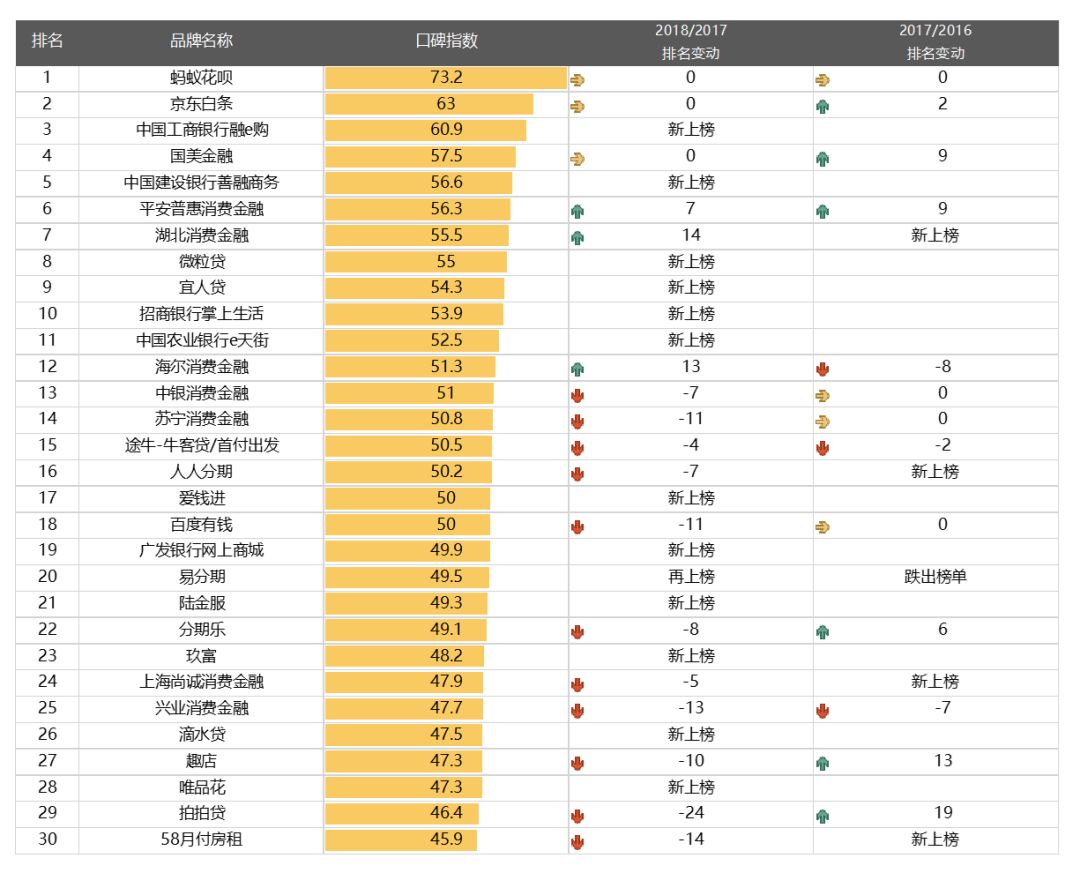Image resolution: width=1080 pixels, height=873 pixels.
Task: Click red down arrow in 兴业消费金融 2017/2016 column
Action: click(822, 711)
